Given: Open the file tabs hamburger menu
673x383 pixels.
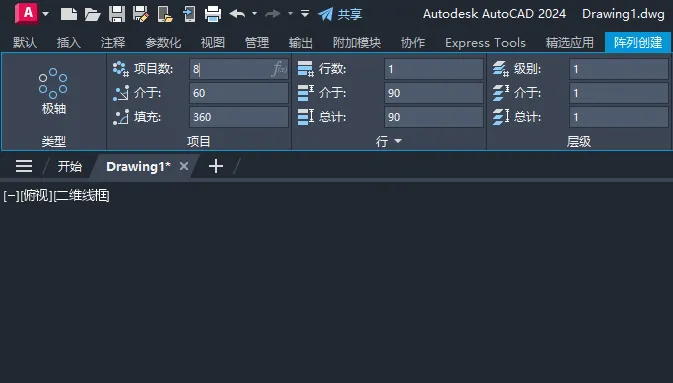Looking at the screenshot, I should (x=24, y=166).
